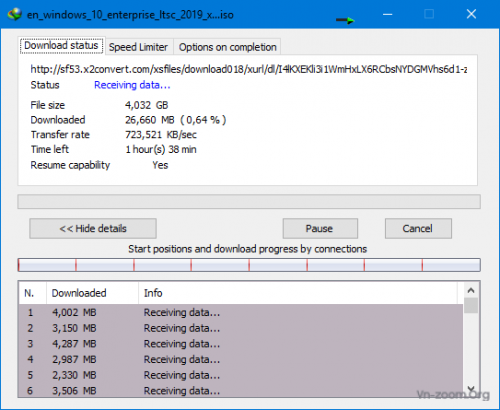Collapse details with Hide details button
This screenshot has width=500, height=410.
point(93,228)
